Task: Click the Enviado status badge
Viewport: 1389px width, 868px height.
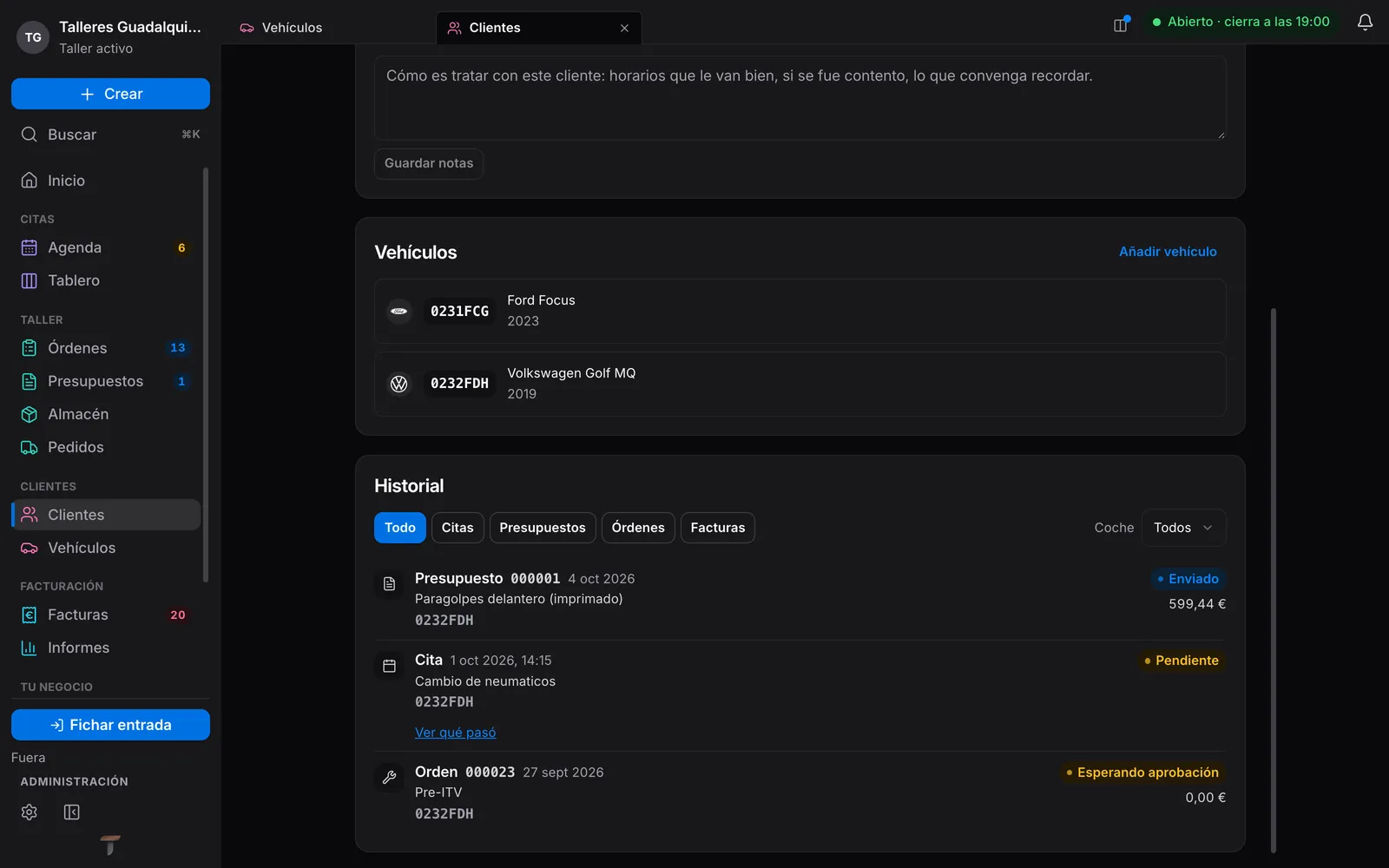Action: coord(1188,579)
